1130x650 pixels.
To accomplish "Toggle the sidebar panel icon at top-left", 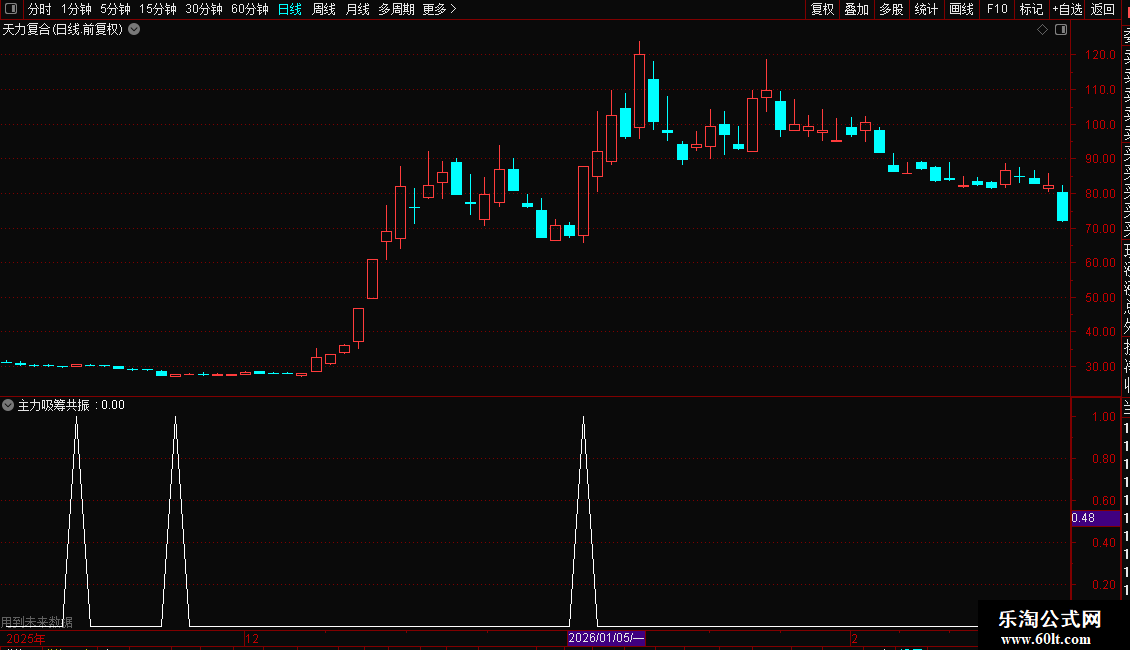I will (11, 9).
